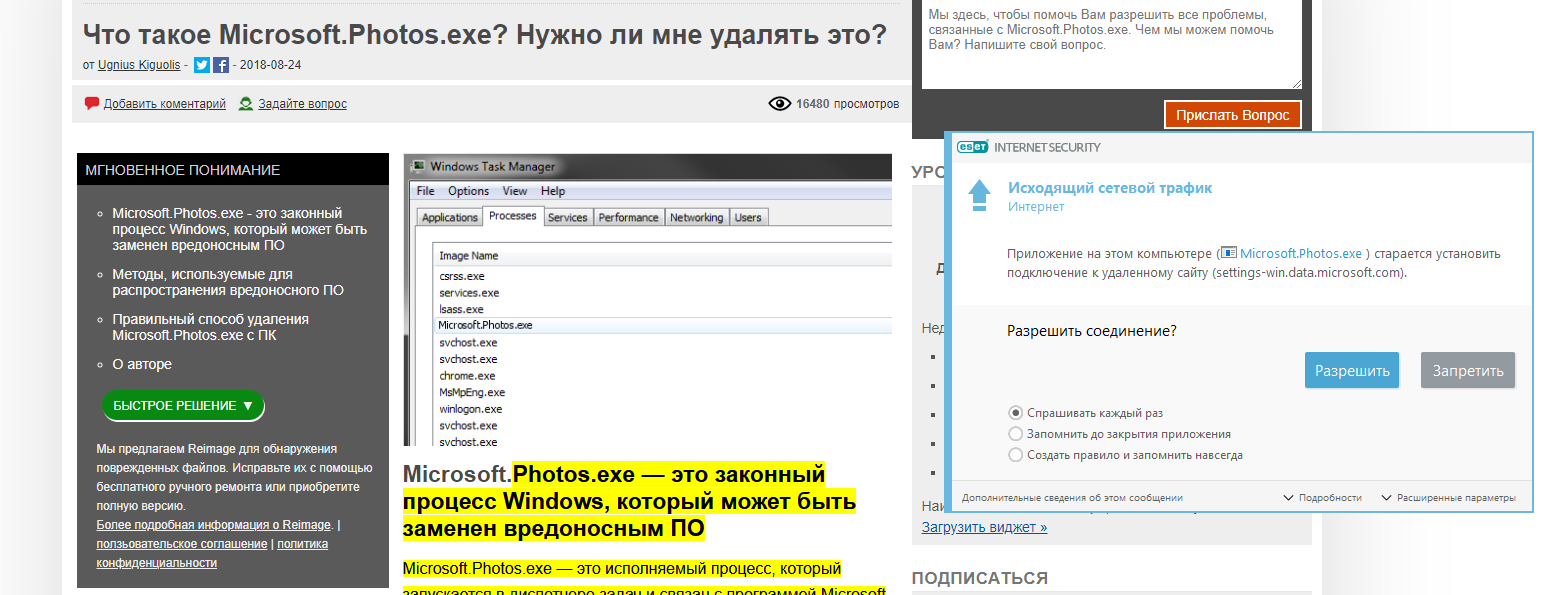The image size is (1553, 595).
Task: Switch to the Networking tab
Action: pyautogui.click(x=697, y=217)
